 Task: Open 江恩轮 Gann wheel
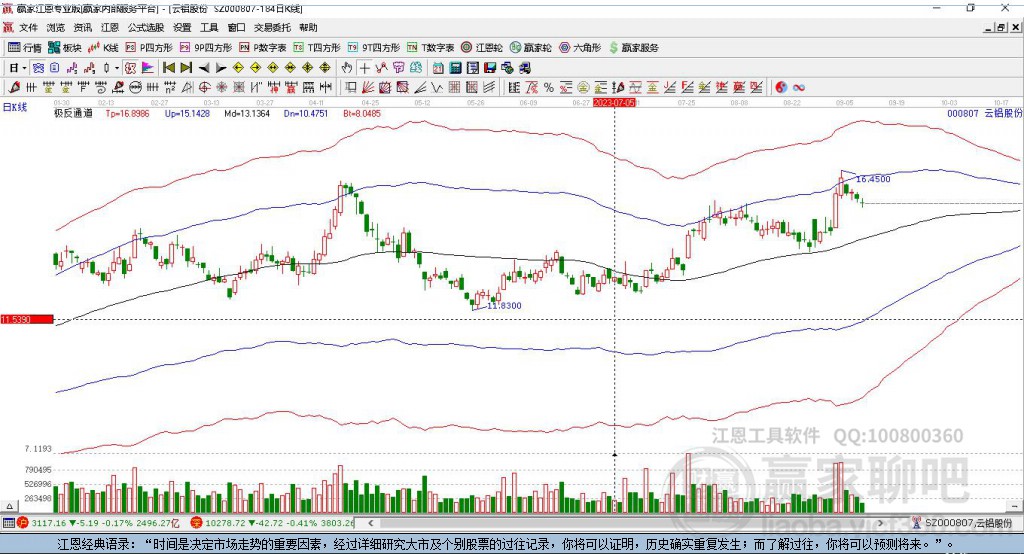(482, 48)
